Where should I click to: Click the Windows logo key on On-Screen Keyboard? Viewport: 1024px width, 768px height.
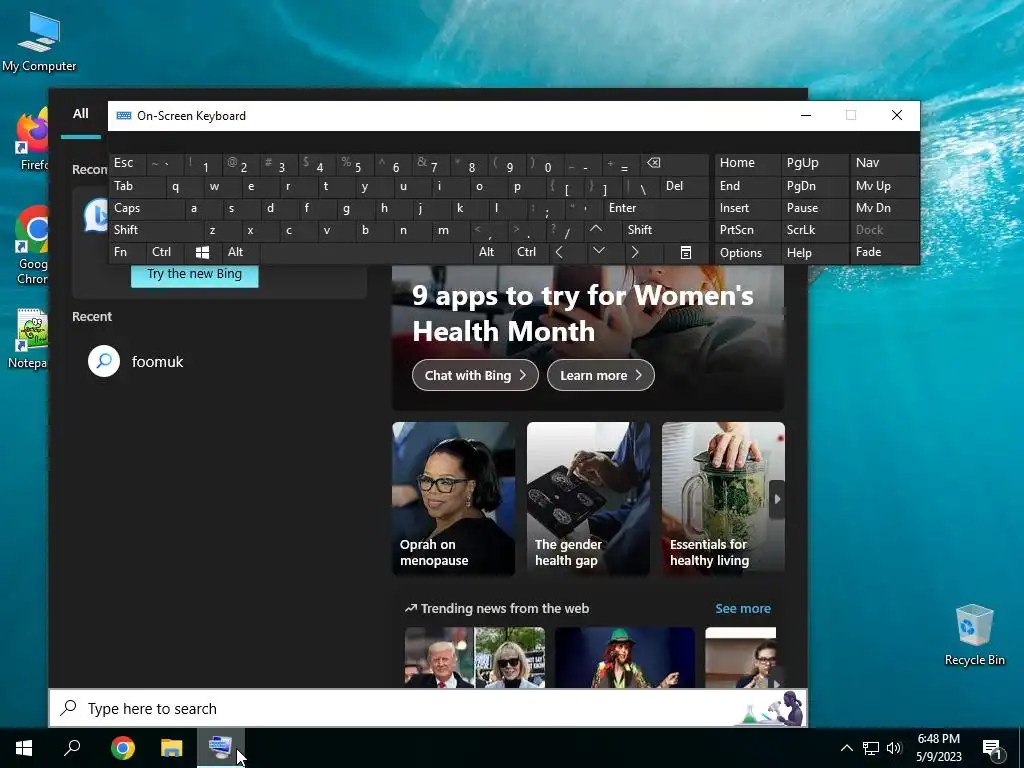[202, 252]
